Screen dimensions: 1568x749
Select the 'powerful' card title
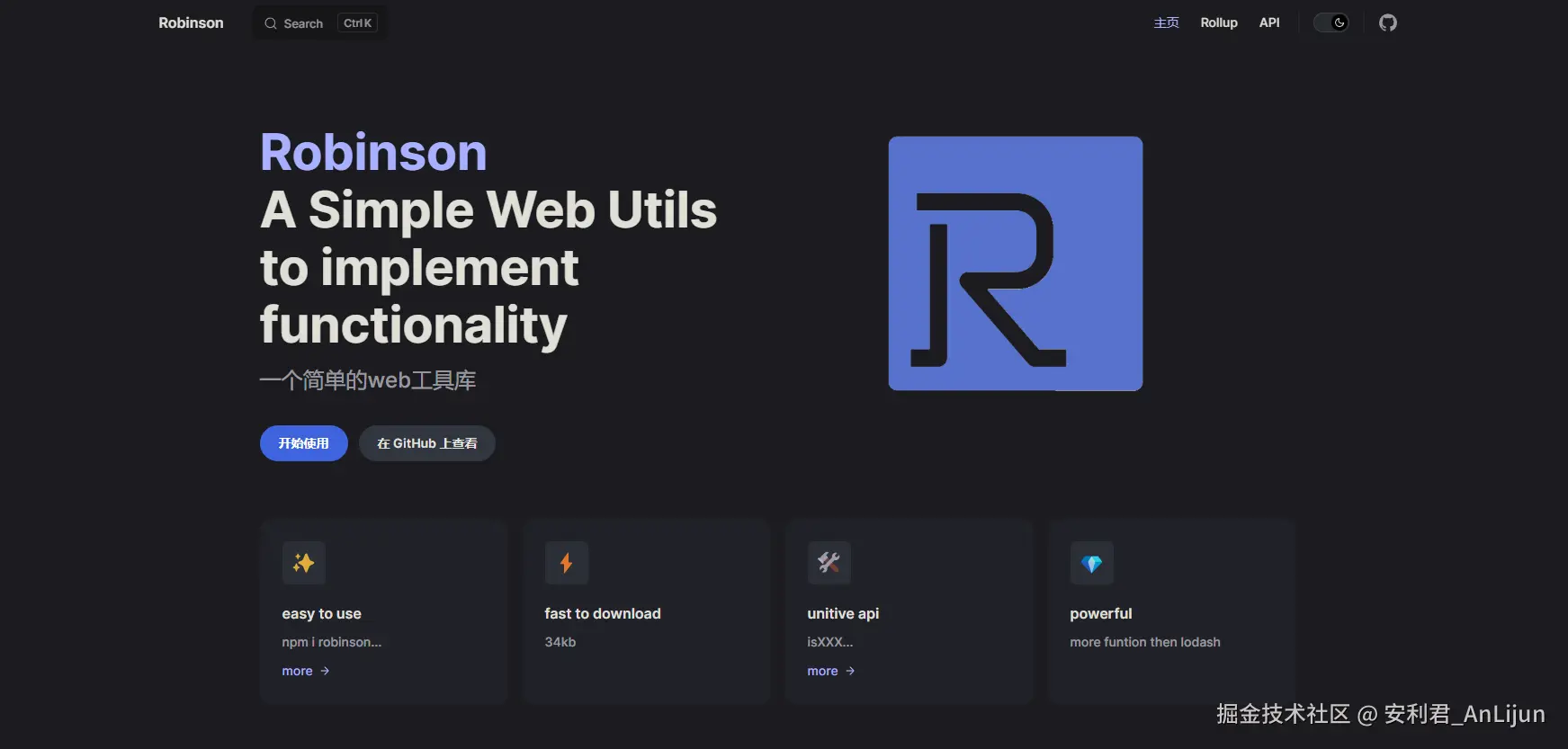1101,613
